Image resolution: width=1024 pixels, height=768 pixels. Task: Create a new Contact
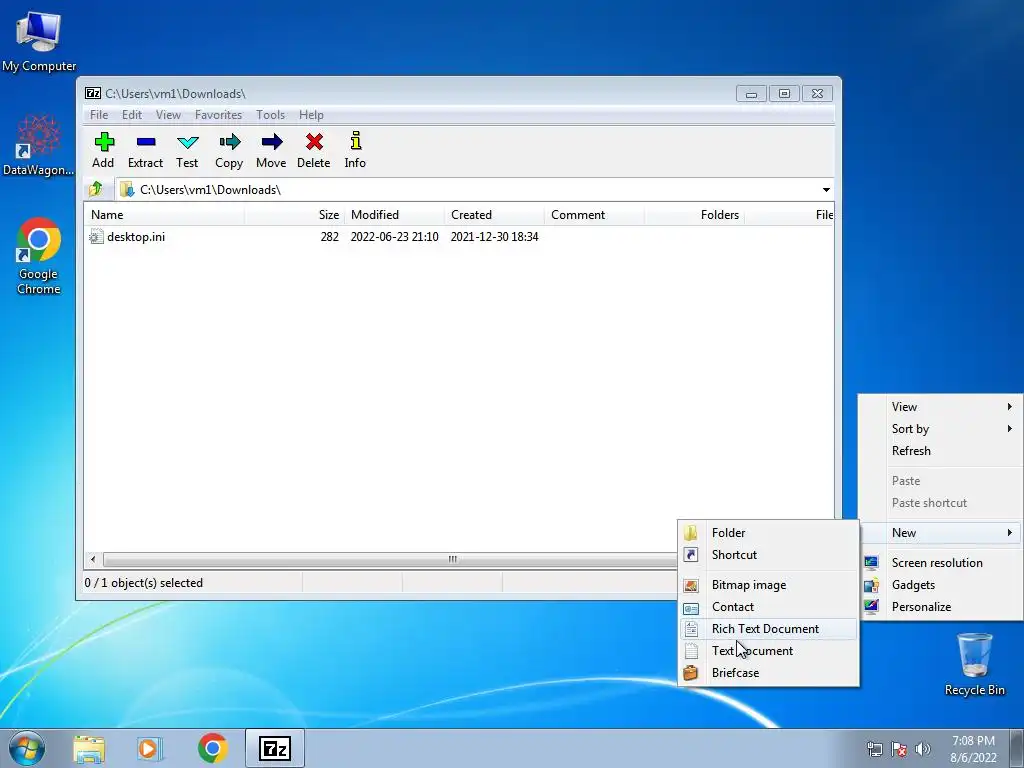(769, 607)
